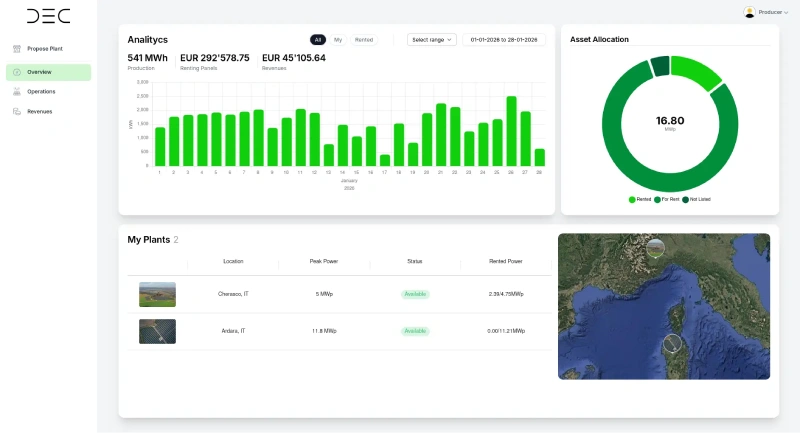
Task: Click the DEC logo
Action: 48,16
